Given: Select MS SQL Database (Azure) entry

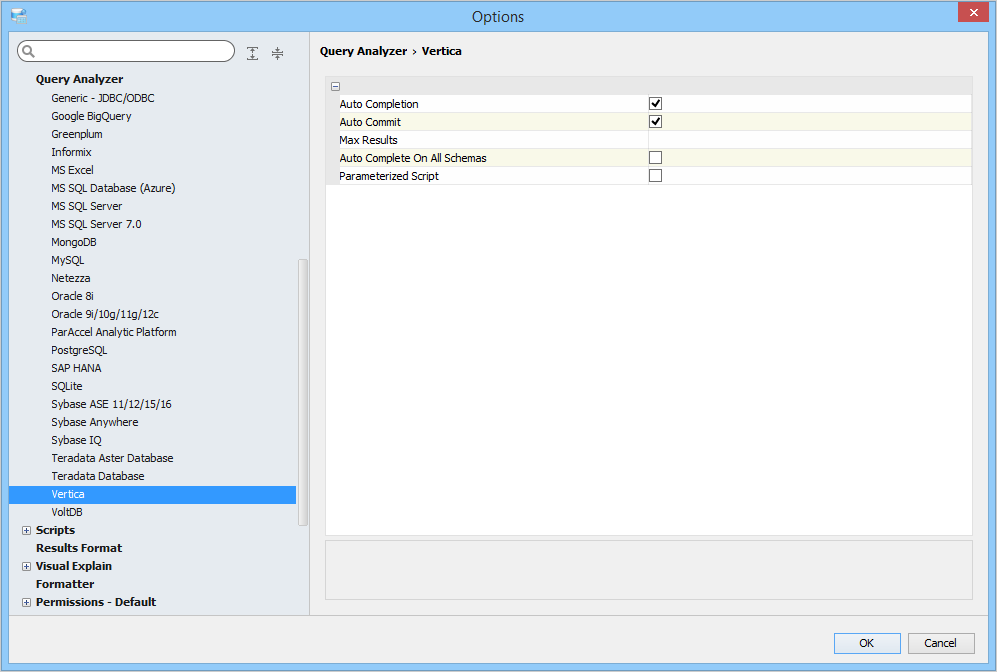Looking at the screenshot, I should pyautogui.click(x=113, y=188).
